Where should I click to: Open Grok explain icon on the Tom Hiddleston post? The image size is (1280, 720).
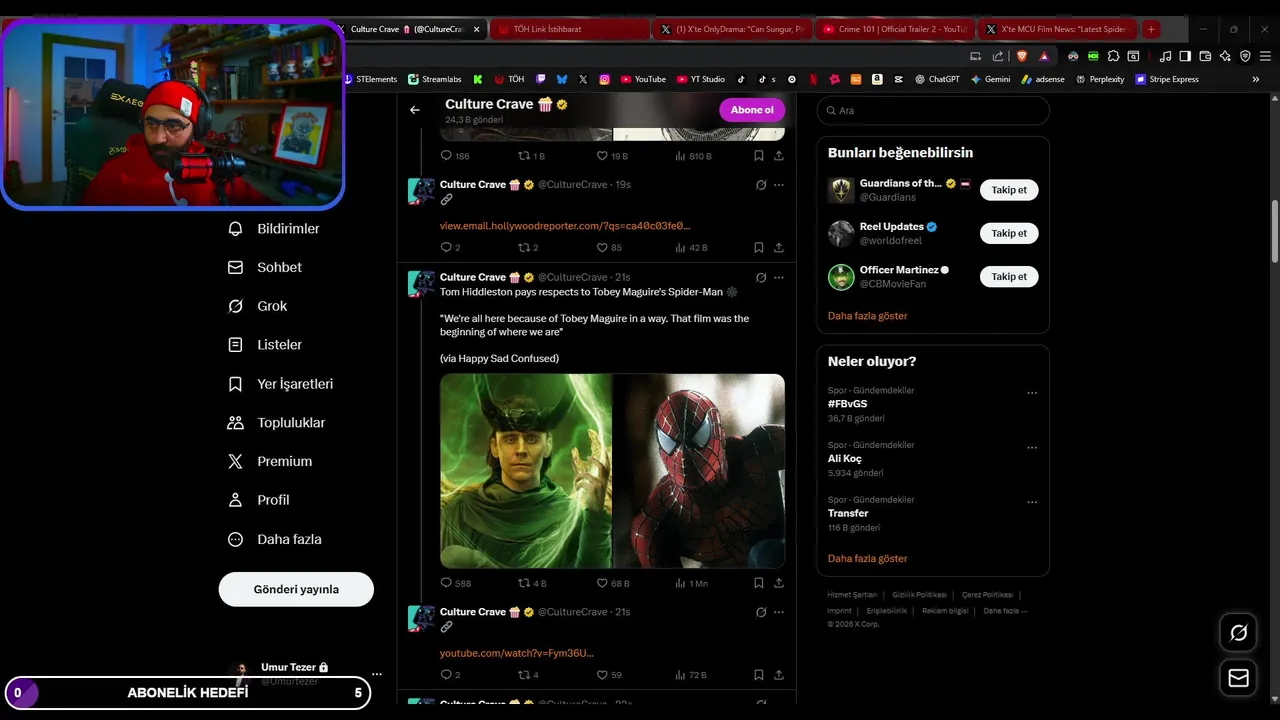click(x=761, y=277)
